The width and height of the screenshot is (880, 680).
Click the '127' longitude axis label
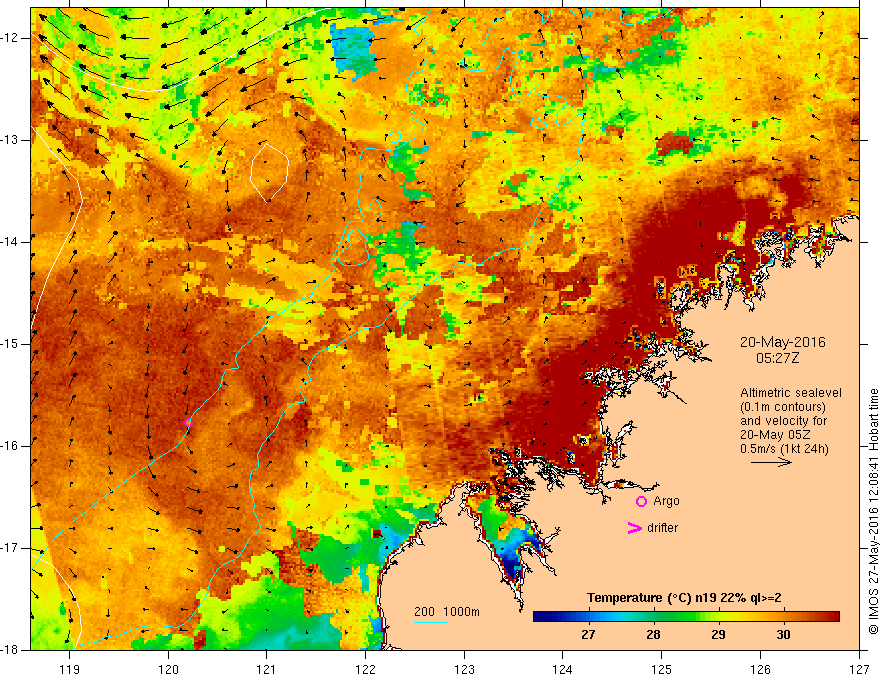(859, 669)
